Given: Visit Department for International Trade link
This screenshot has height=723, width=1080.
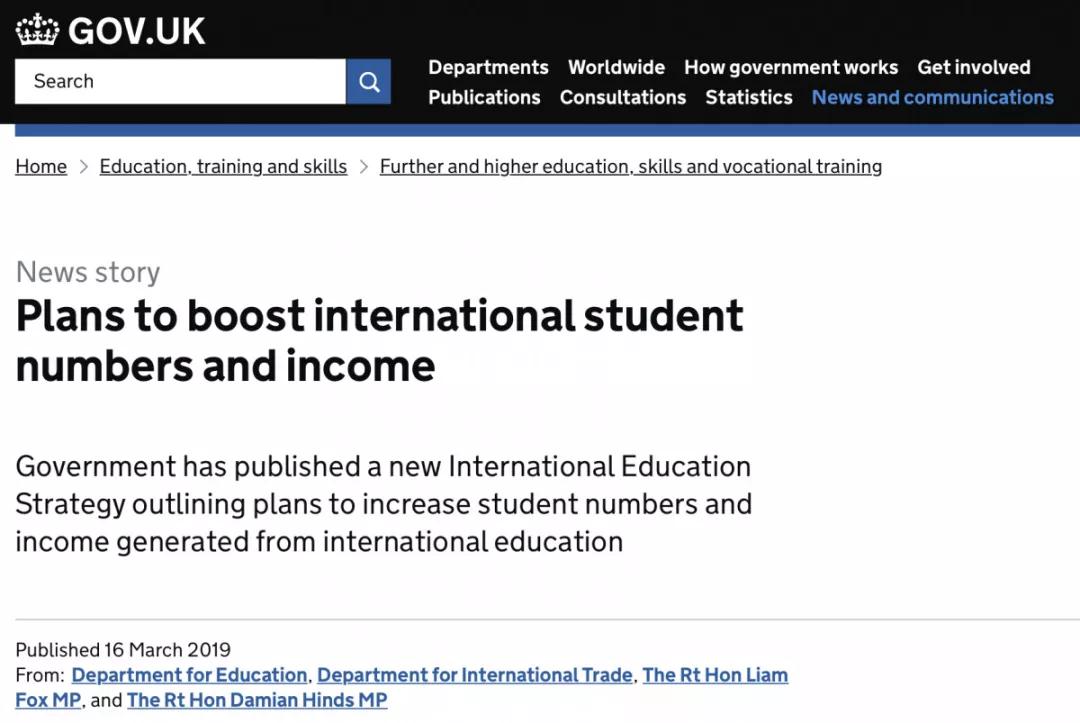Looking at the screenshot, I should click(474, 675).
